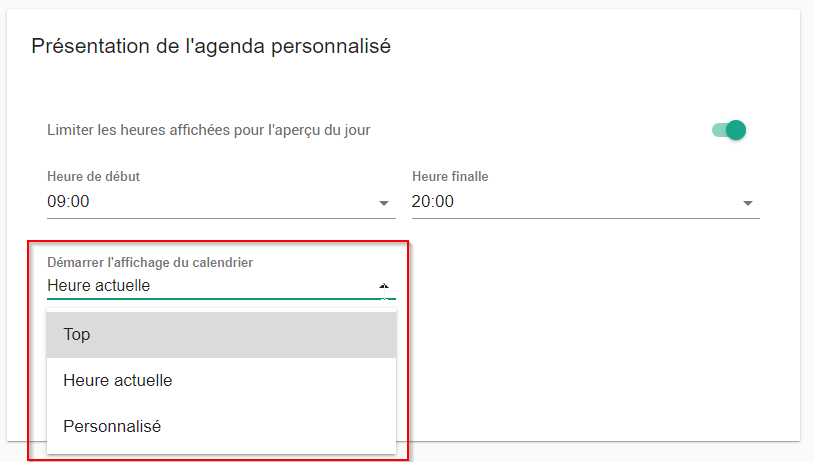Click the Heure de début label
This screenshot has height=462, width=814.
[x=93, y=177]
